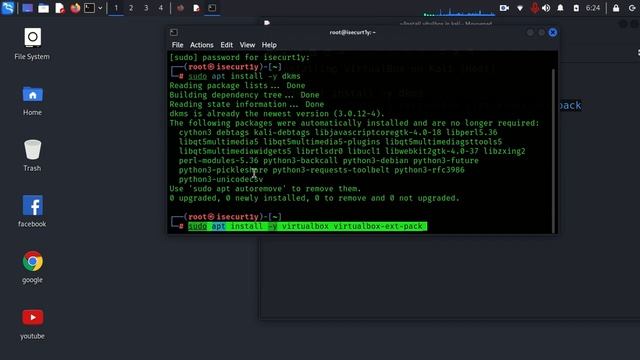Open the terminal View menu

247,45
